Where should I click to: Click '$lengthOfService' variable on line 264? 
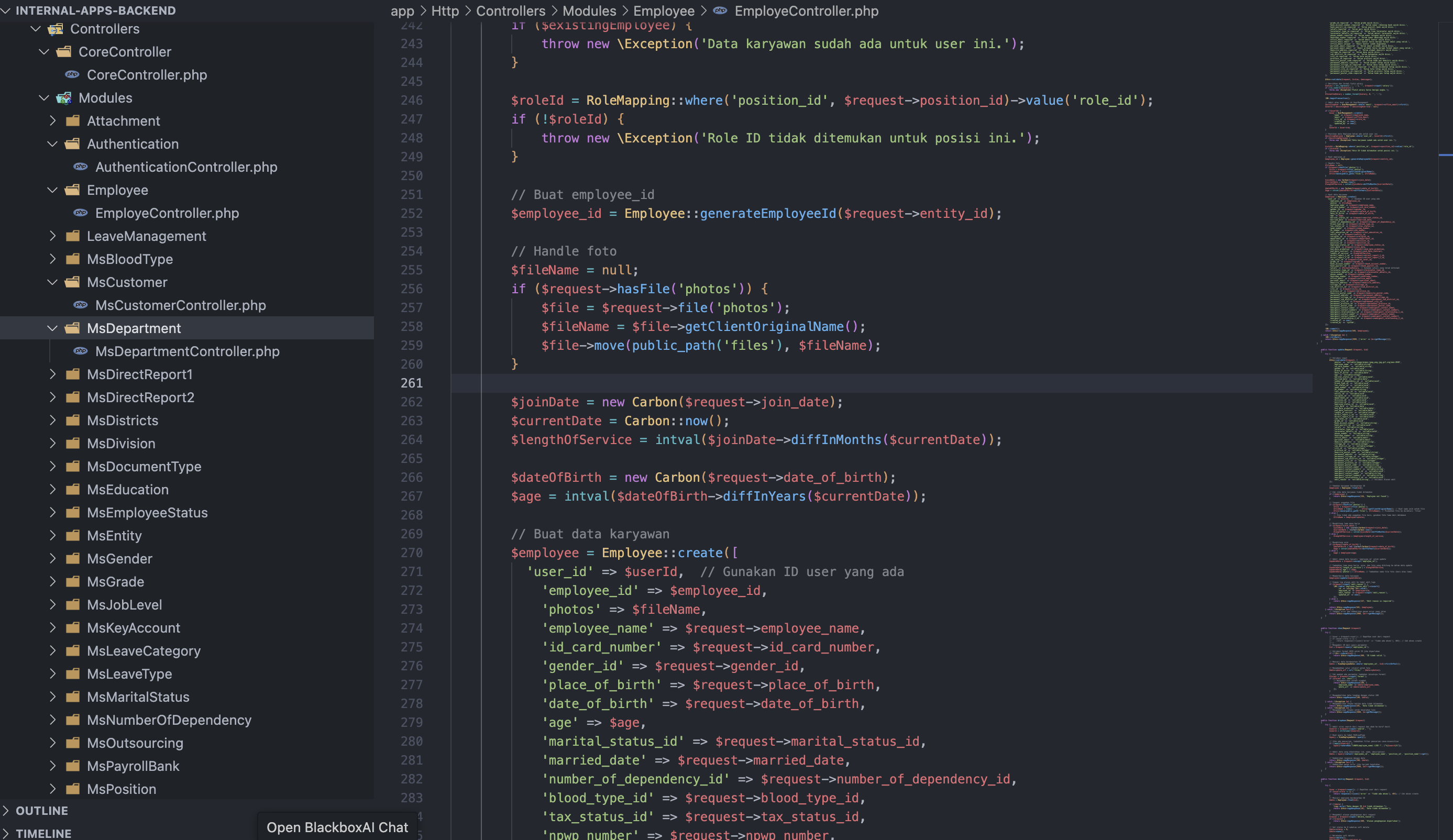tap(571, 440)
